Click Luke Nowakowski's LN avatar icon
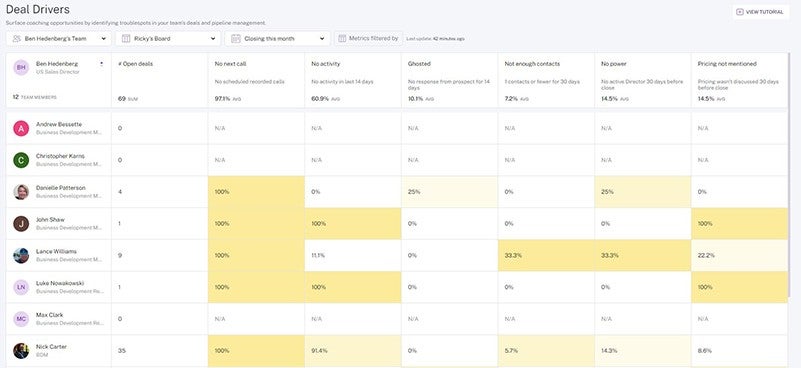 point(21,287)
